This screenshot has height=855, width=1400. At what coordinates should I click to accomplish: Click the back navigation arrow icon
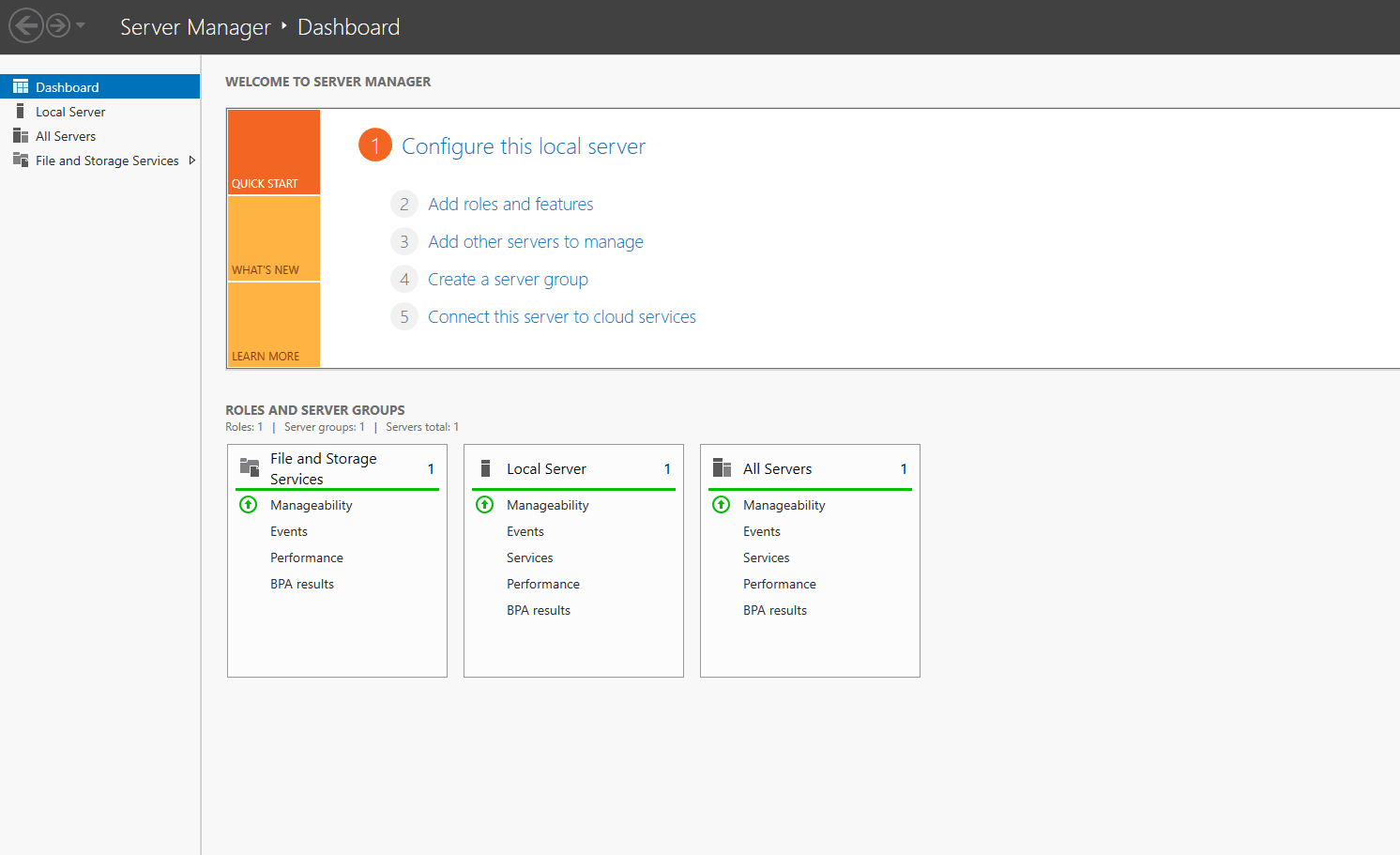click(26, 25)
